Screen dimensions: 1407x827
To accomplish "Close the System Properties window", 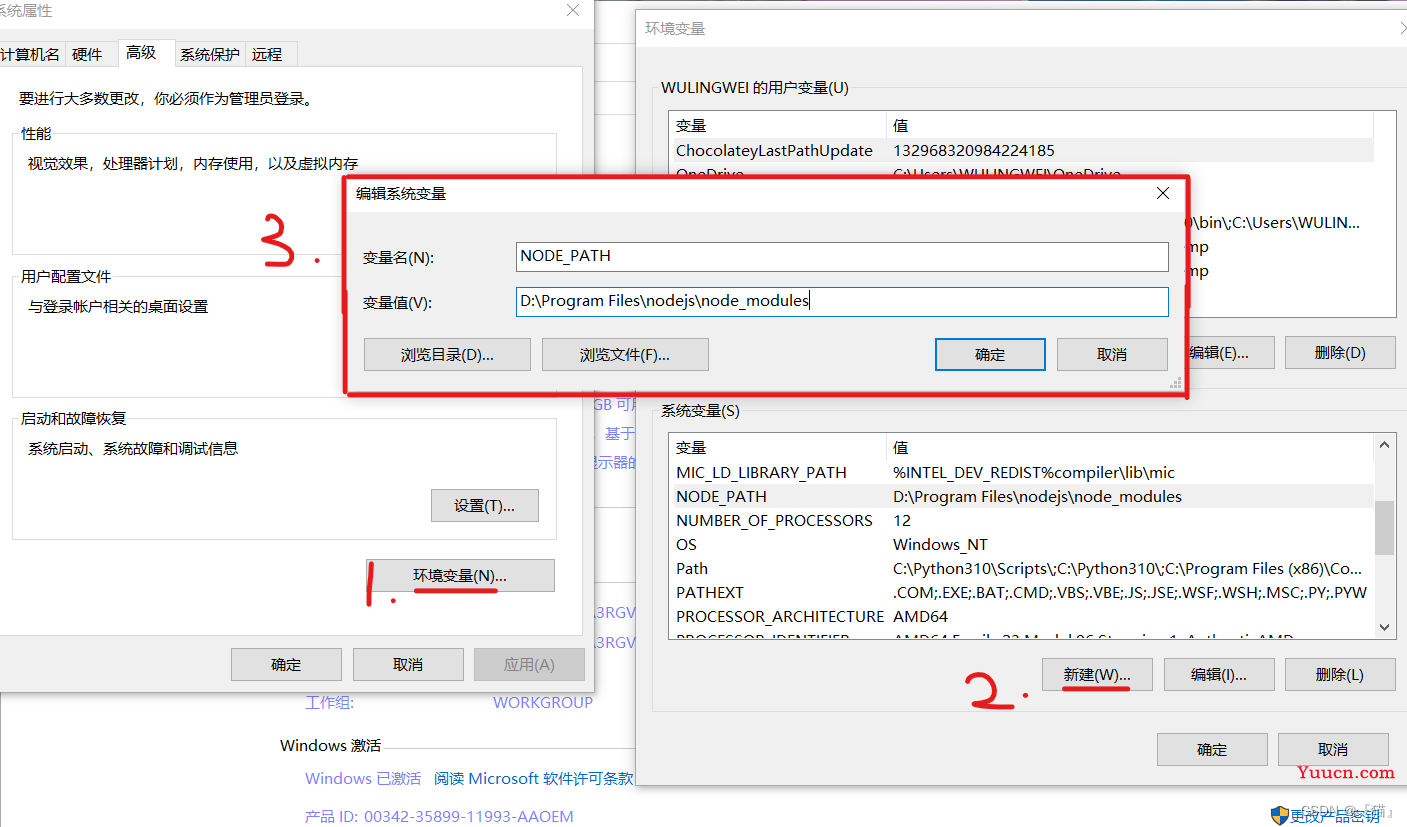I will coord(573,11).
